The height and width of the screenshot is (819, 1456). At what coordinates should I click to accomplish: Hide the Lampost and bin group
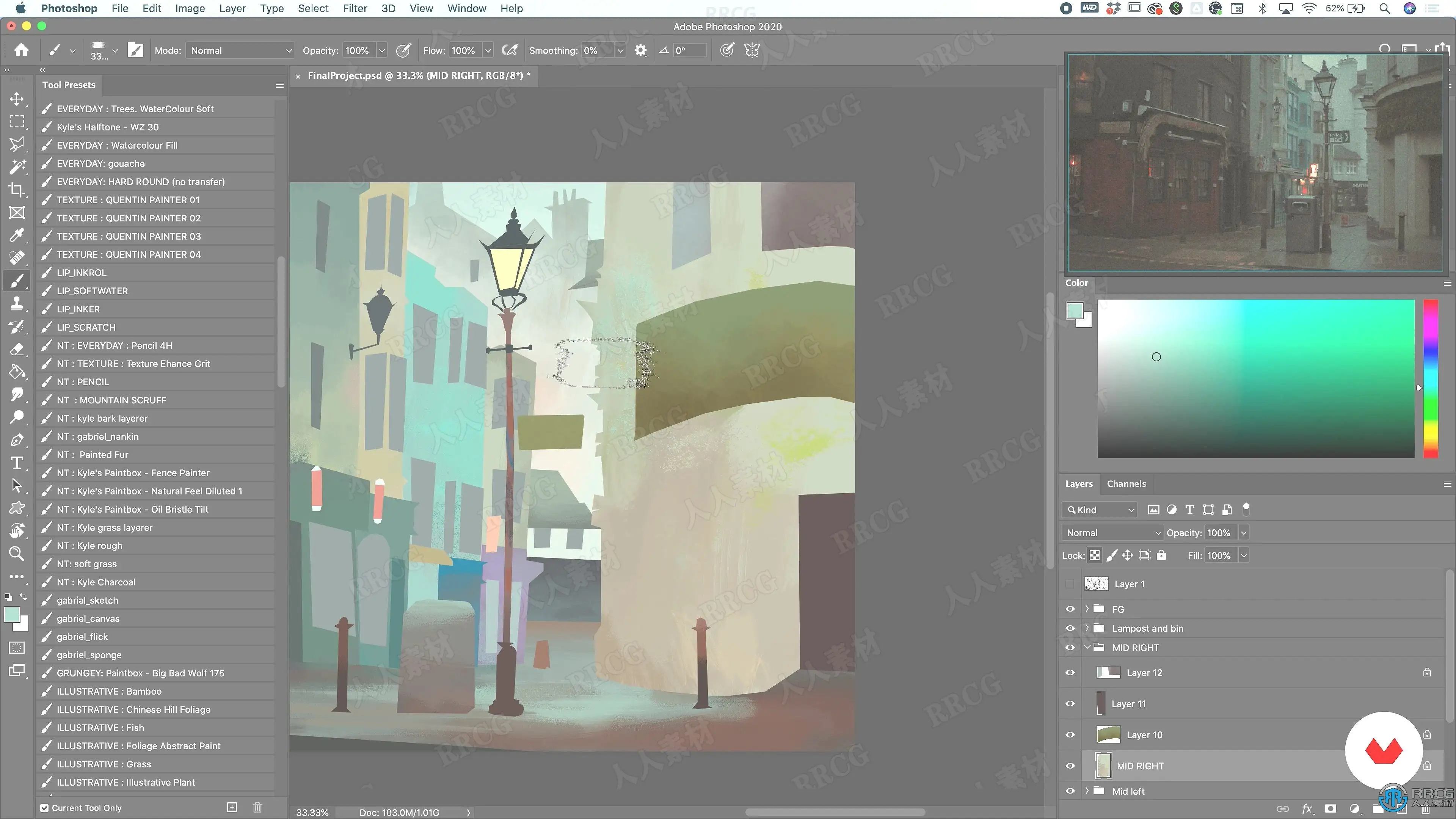pyautogui.click(x=1070, y=629)
